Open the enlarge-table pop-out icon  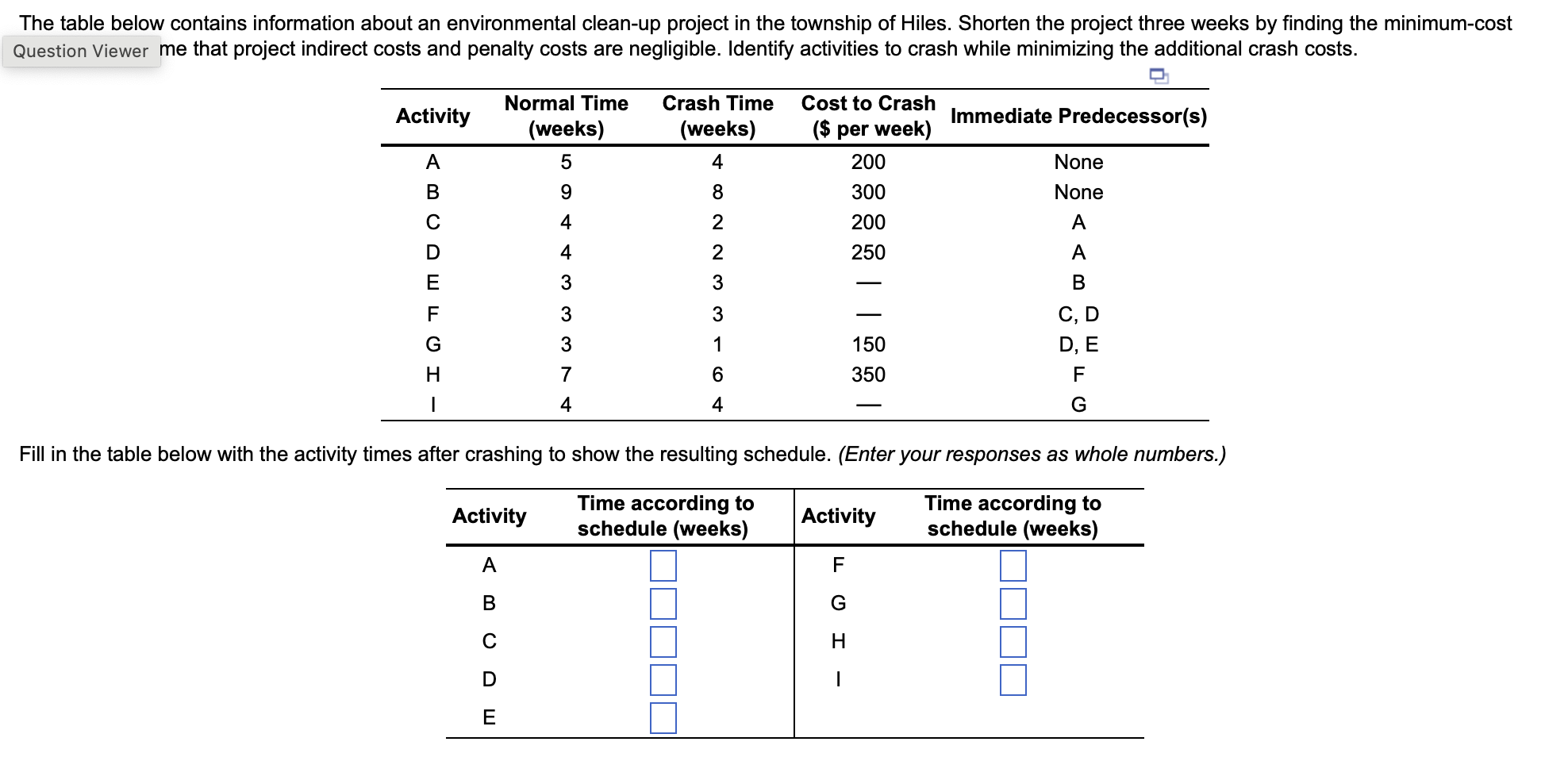click(x=1158, y=75)
